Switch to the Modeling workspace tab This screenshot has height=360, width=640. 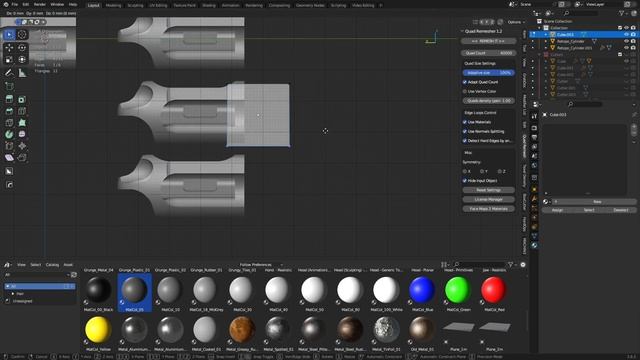[x=113, y=5]
